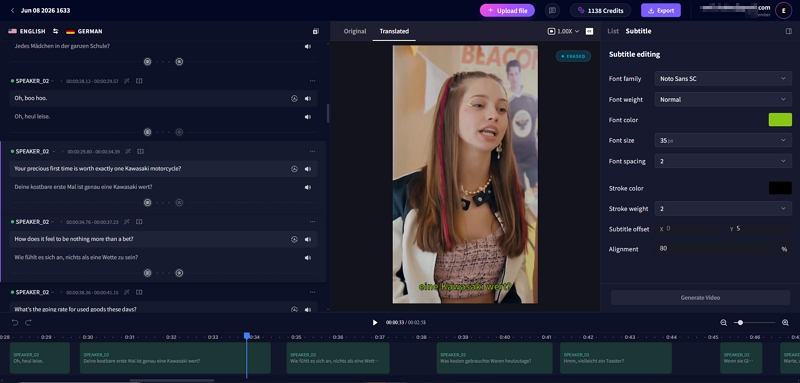
Task: Play audio for 'Your precious first time' line
Action: [x=308, y=169]
